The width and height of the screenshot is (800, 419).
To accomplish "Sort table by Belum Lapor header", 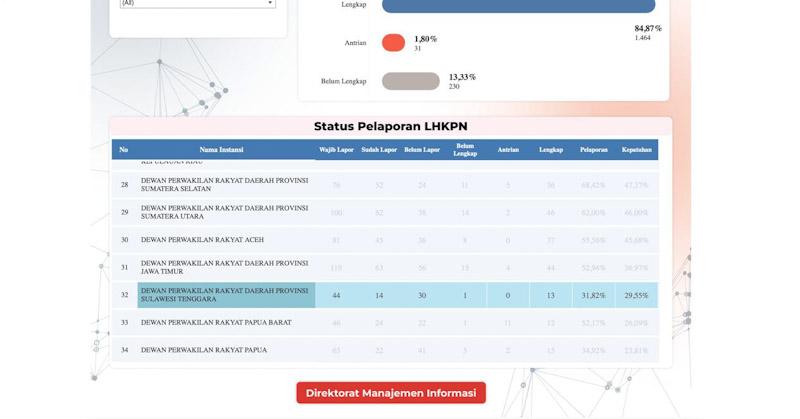I will point(422,150).
